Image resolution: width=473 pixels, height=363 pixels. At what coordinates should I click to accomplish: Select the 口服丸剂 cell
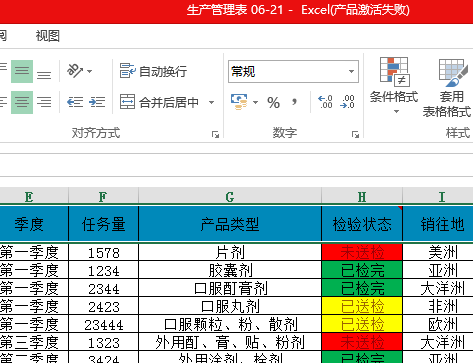(x=230, y=306)
